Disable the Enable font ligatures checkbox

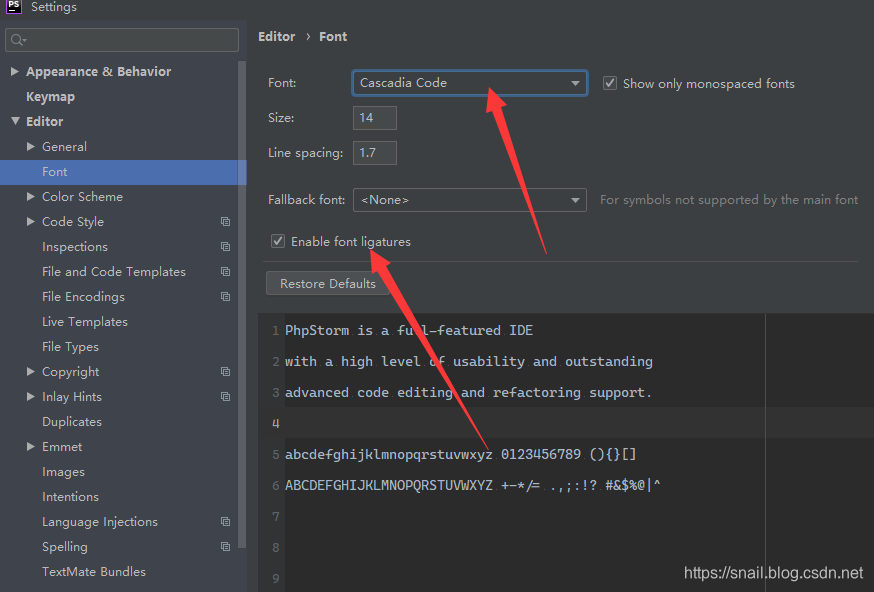[x=277, y=240]
